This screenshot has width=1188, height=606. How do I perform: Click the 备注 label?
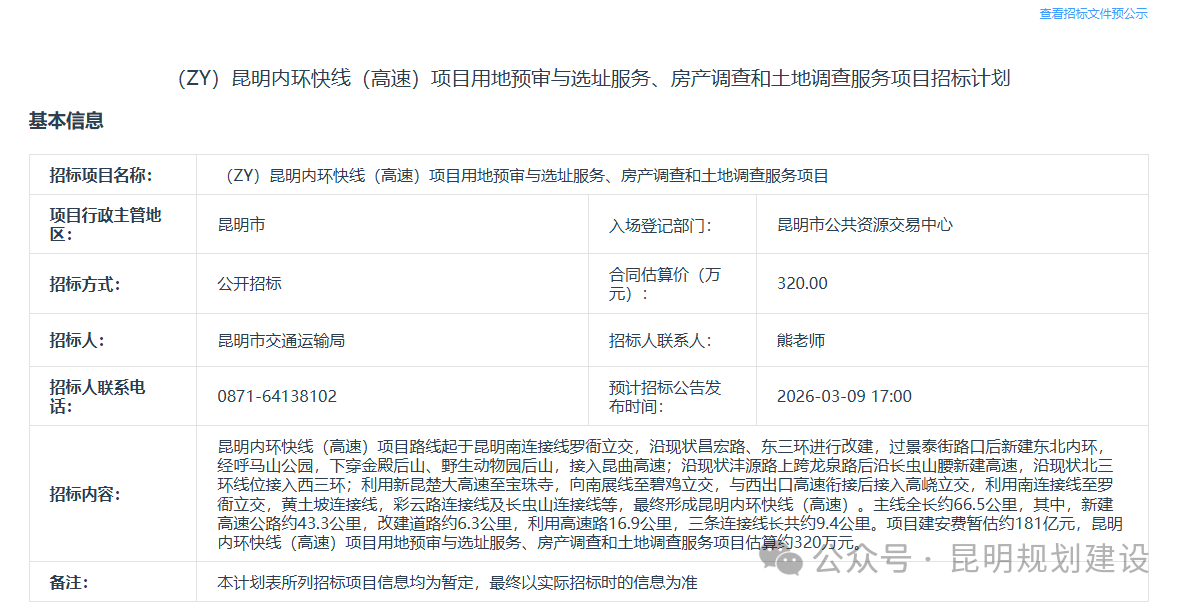[x=69, y=583]
